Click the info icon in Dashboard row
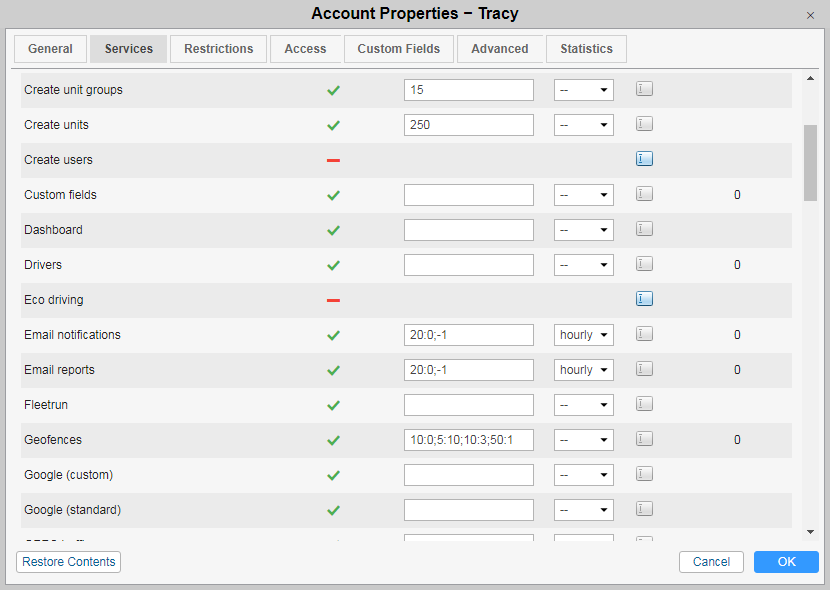Viewport: 830px width, 590px height. (644, 229)
